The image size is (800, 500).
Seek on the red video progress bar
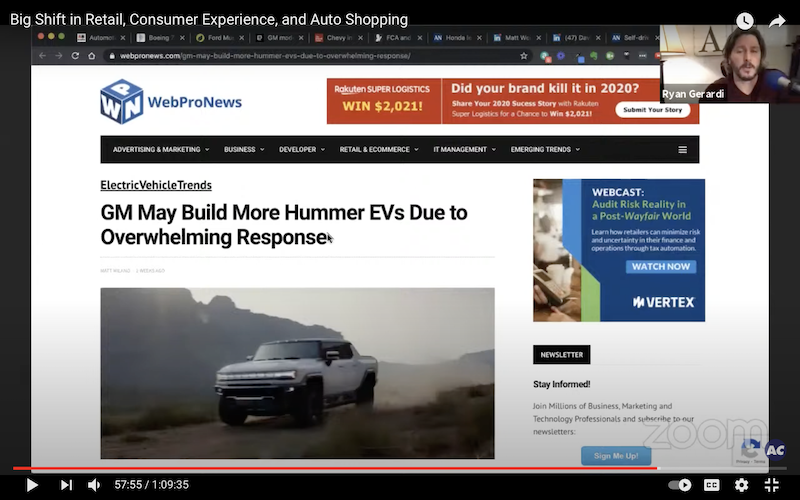click(400, 468)
